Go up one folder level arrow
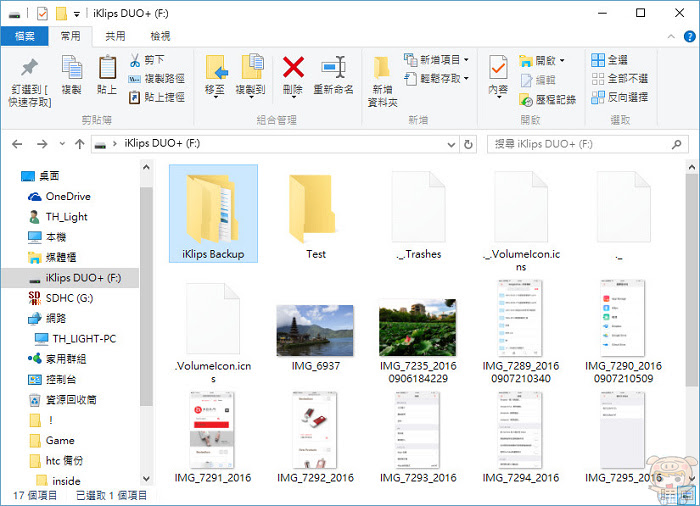The width and height of the screenshot is (700, 506). tap(79, 144)
